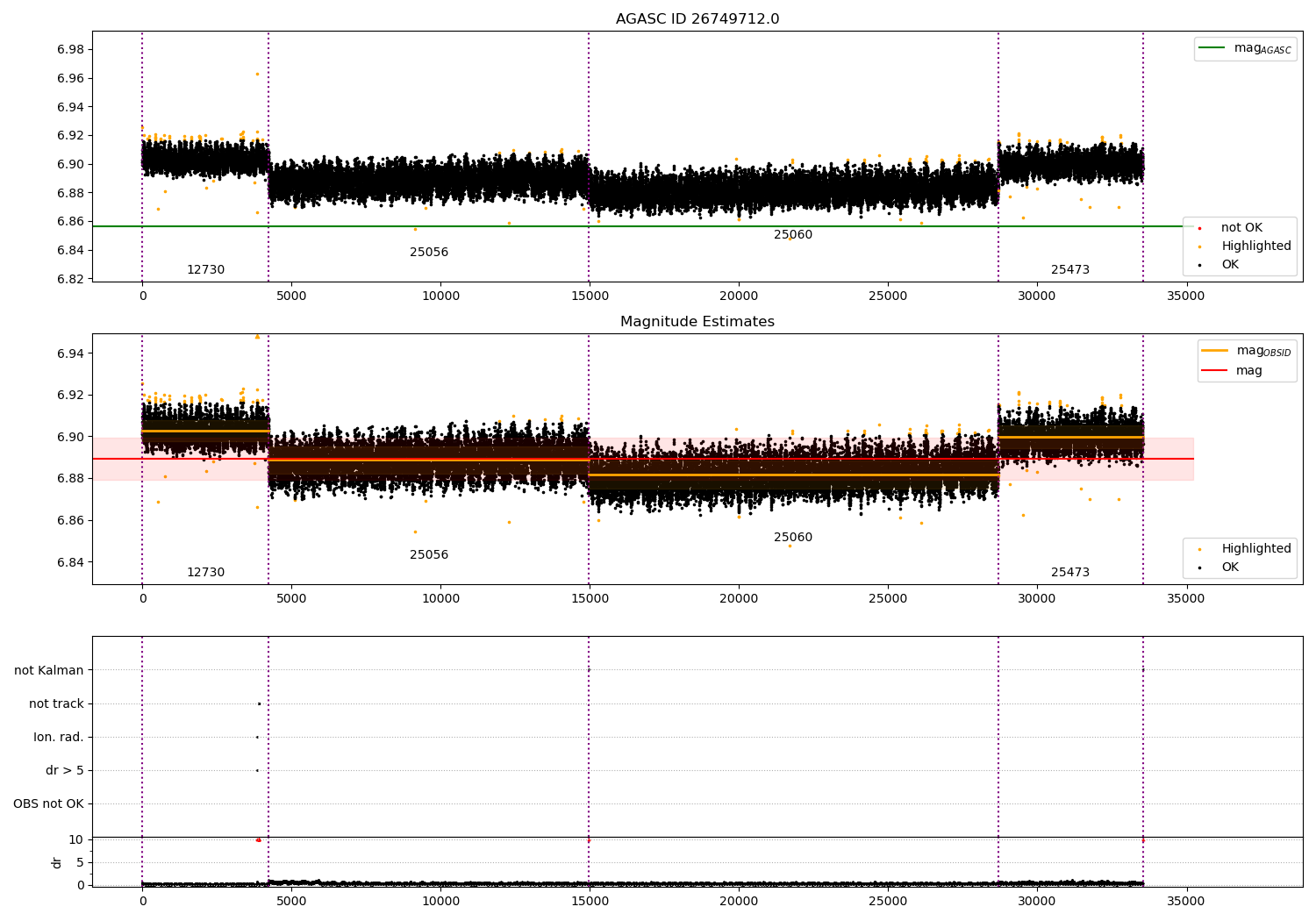
Task: Click the 6.98 tick on top plot
Action: 71,50
